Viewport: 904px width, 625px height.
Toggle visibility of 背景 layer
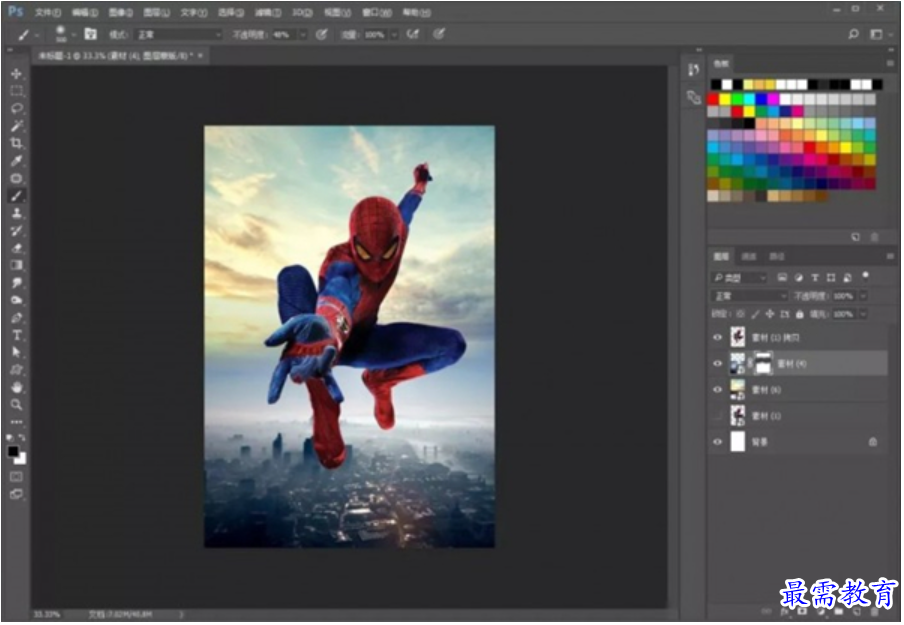point(718,442)
